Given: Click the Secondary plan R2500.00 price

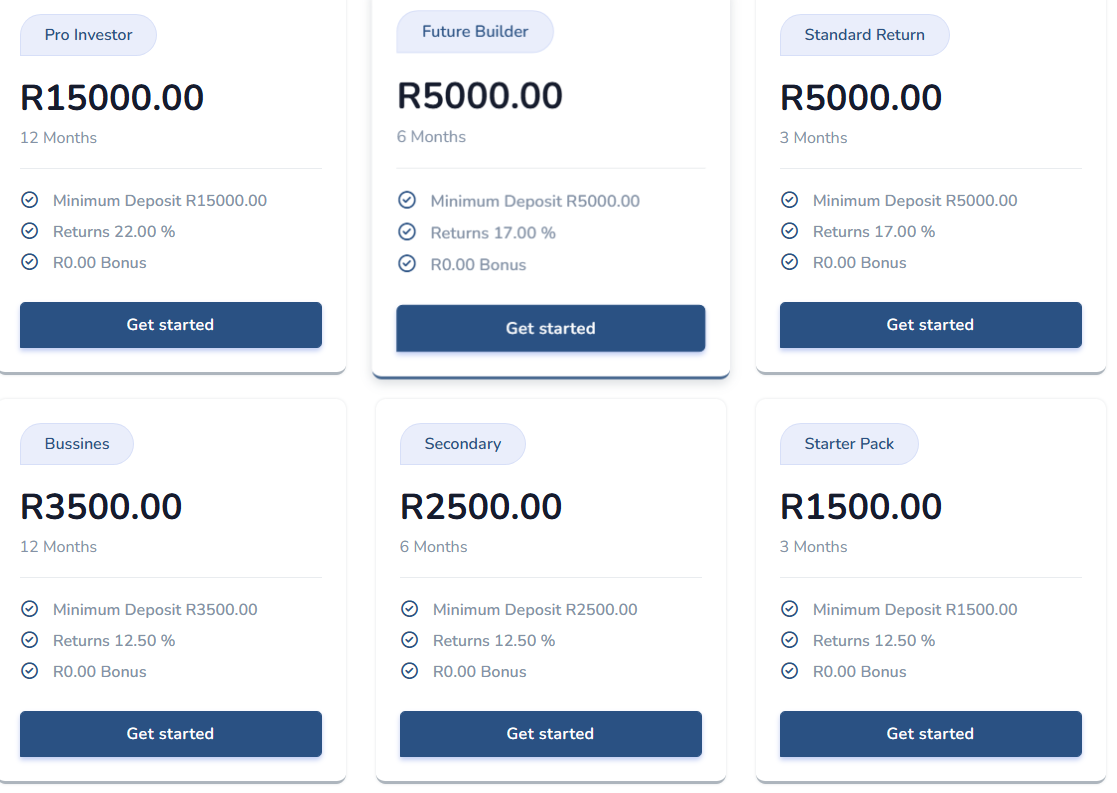Looking at the screenshot, I should [481, 507].
